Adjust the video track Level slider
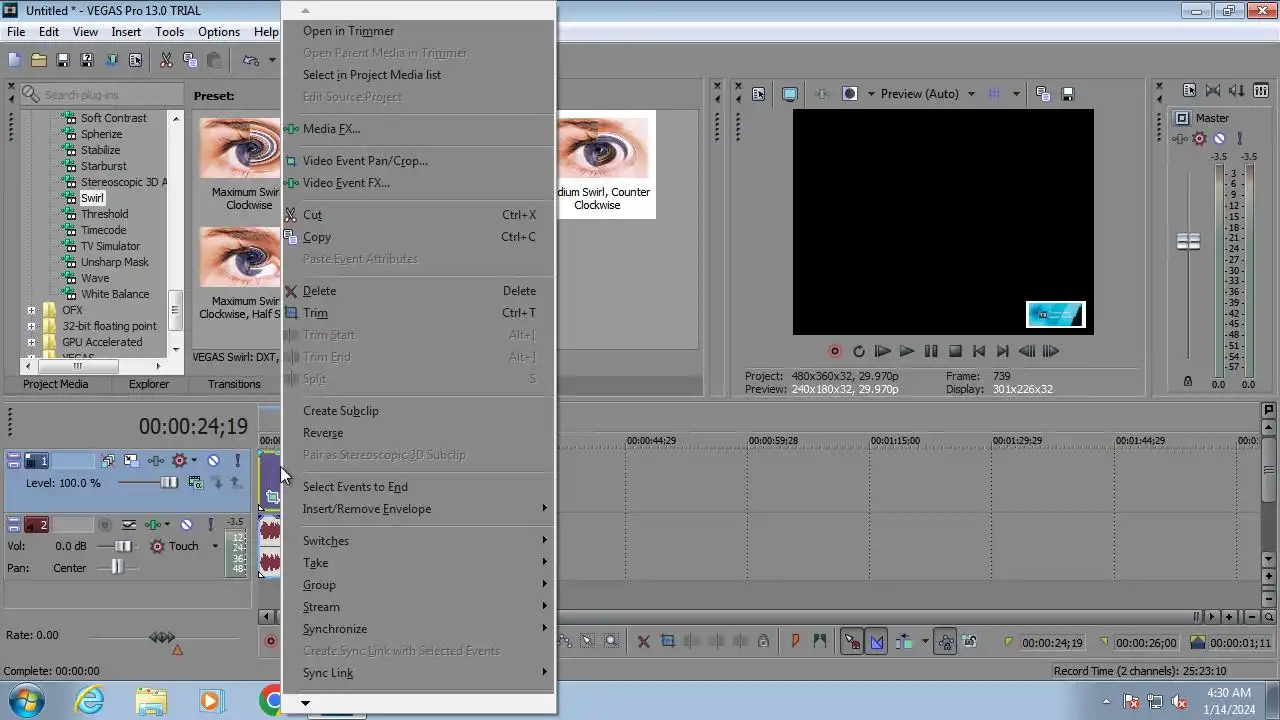Screen dimensions: 1280x720 pos(168,483)
